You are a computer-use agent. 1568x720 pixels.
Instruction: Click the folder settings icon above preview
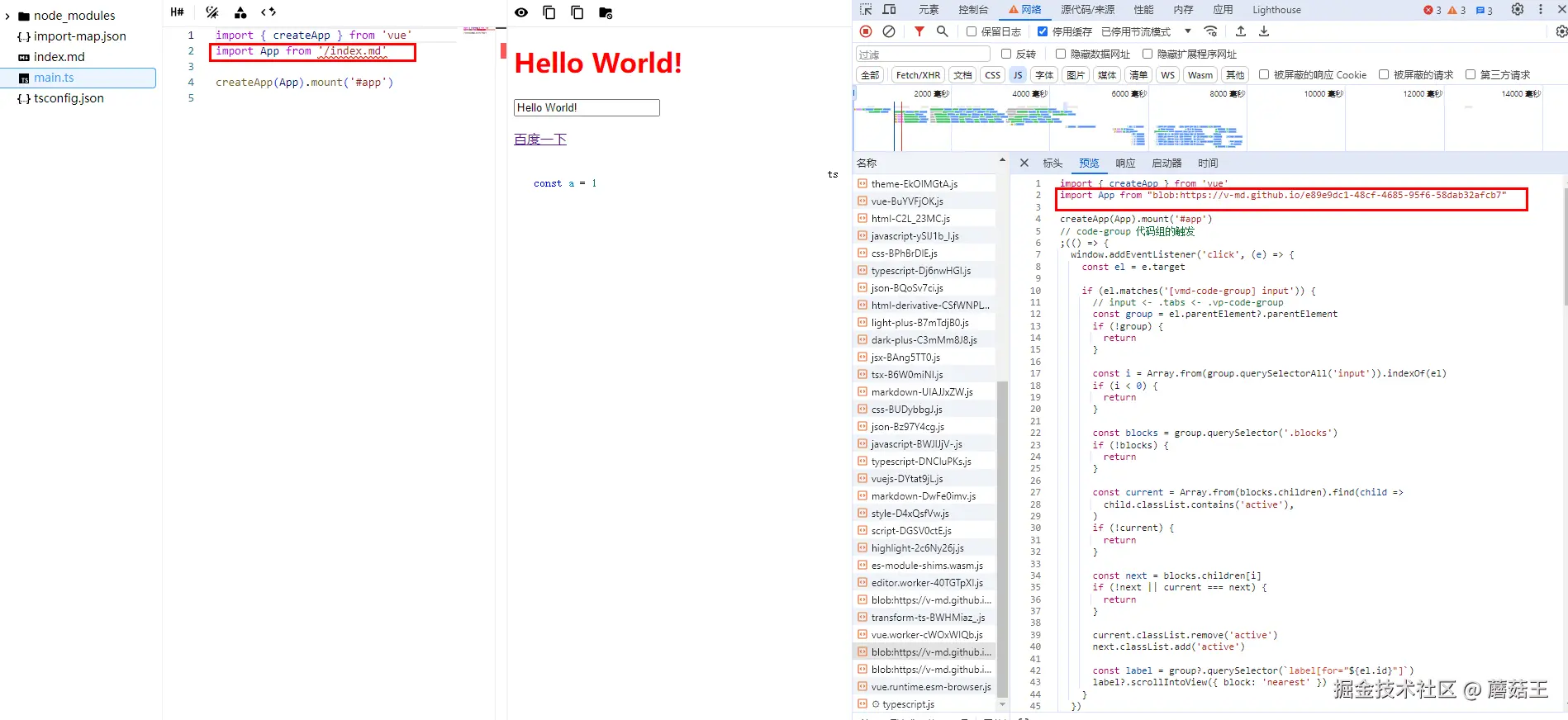point(606,12)
